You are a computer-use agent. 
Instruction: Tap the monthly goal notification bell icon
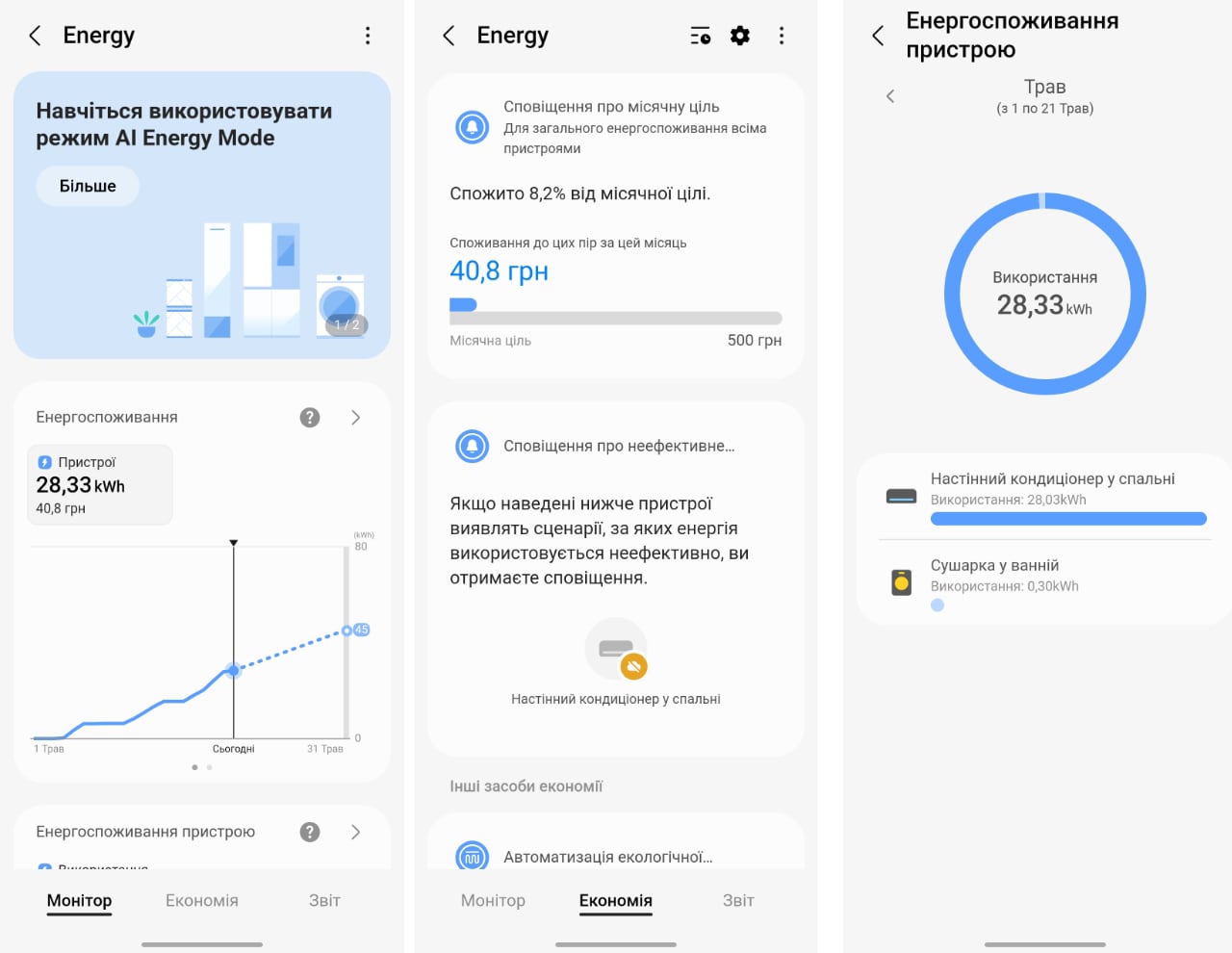pyautogui.click(x=472, y=126)
